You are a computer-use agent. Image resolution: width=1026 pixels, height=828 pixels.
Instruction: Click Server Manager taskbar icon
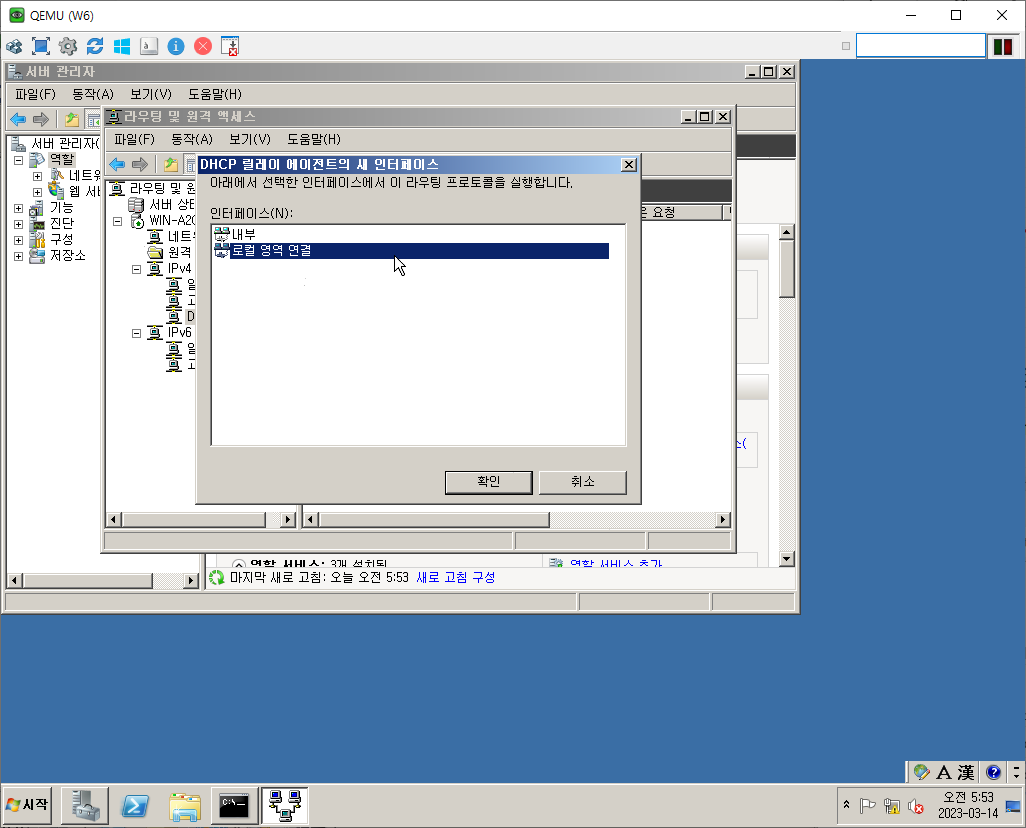tap(85, 806)
